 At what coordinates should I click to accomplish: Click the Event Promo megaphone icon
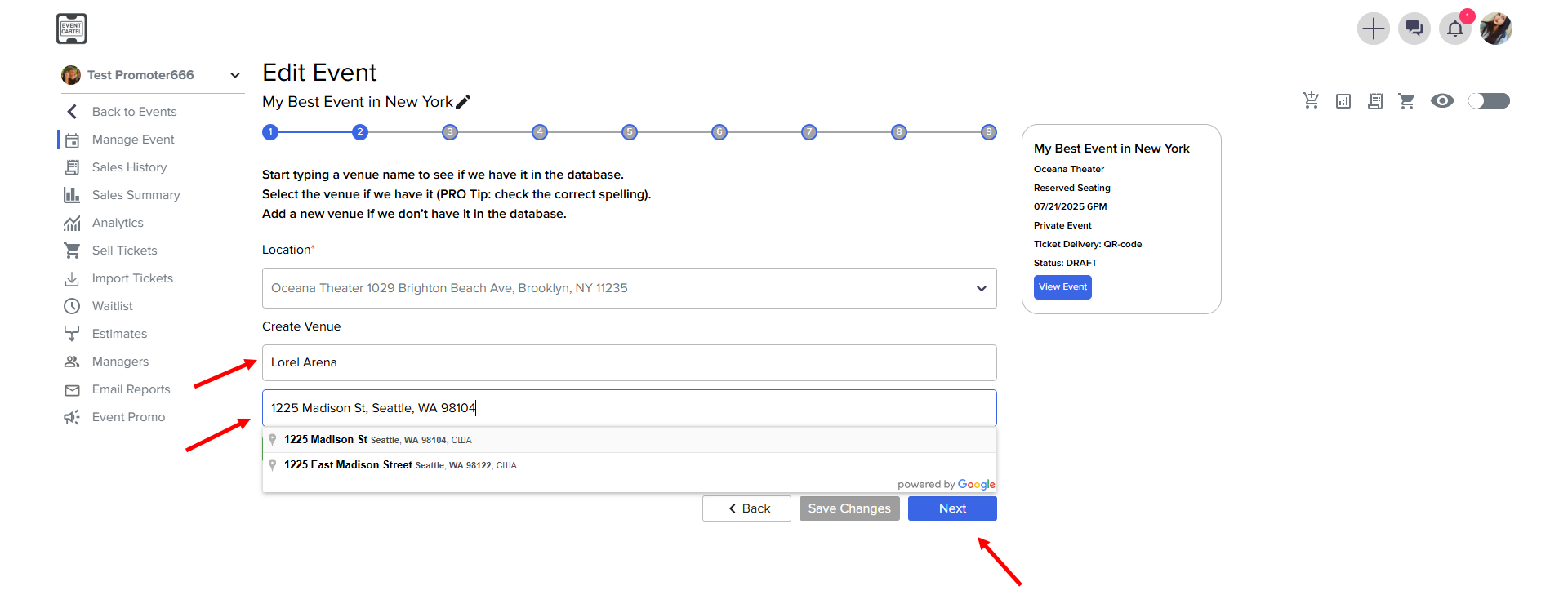pyautogui.click(x=72, y=417)
